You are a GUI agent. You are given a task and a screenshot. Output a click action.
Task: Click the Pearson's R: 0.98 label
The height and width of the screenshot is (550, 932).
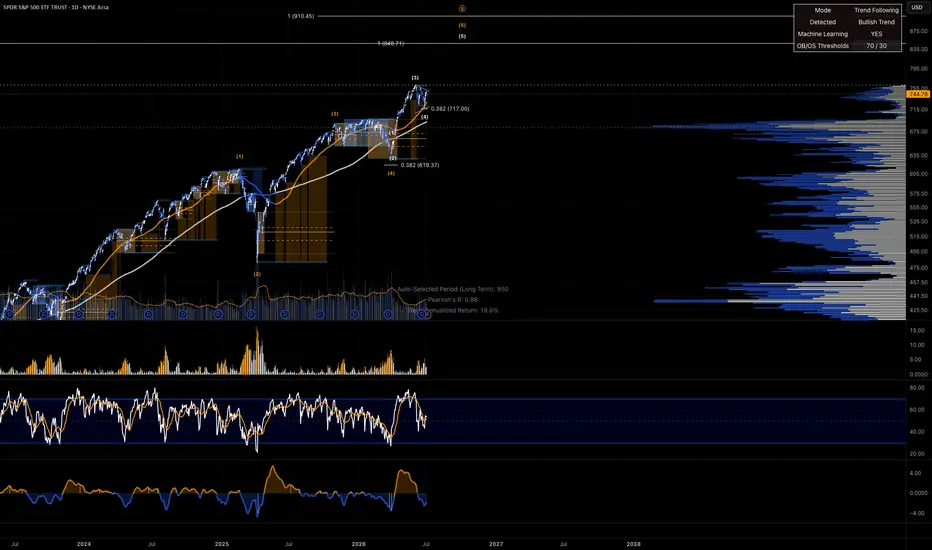(453, 300)
